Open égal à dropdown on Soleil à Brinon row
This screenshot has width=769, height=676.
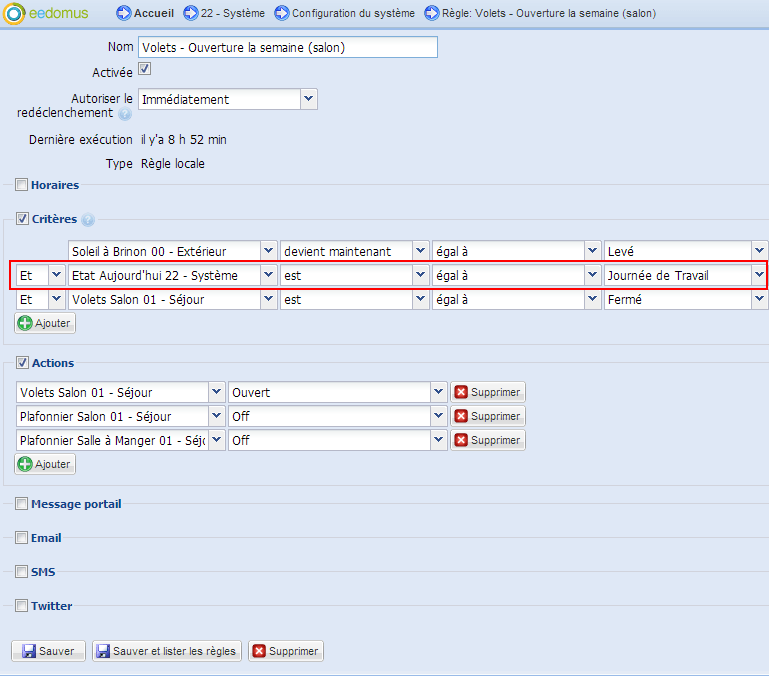tap(592, 251)
